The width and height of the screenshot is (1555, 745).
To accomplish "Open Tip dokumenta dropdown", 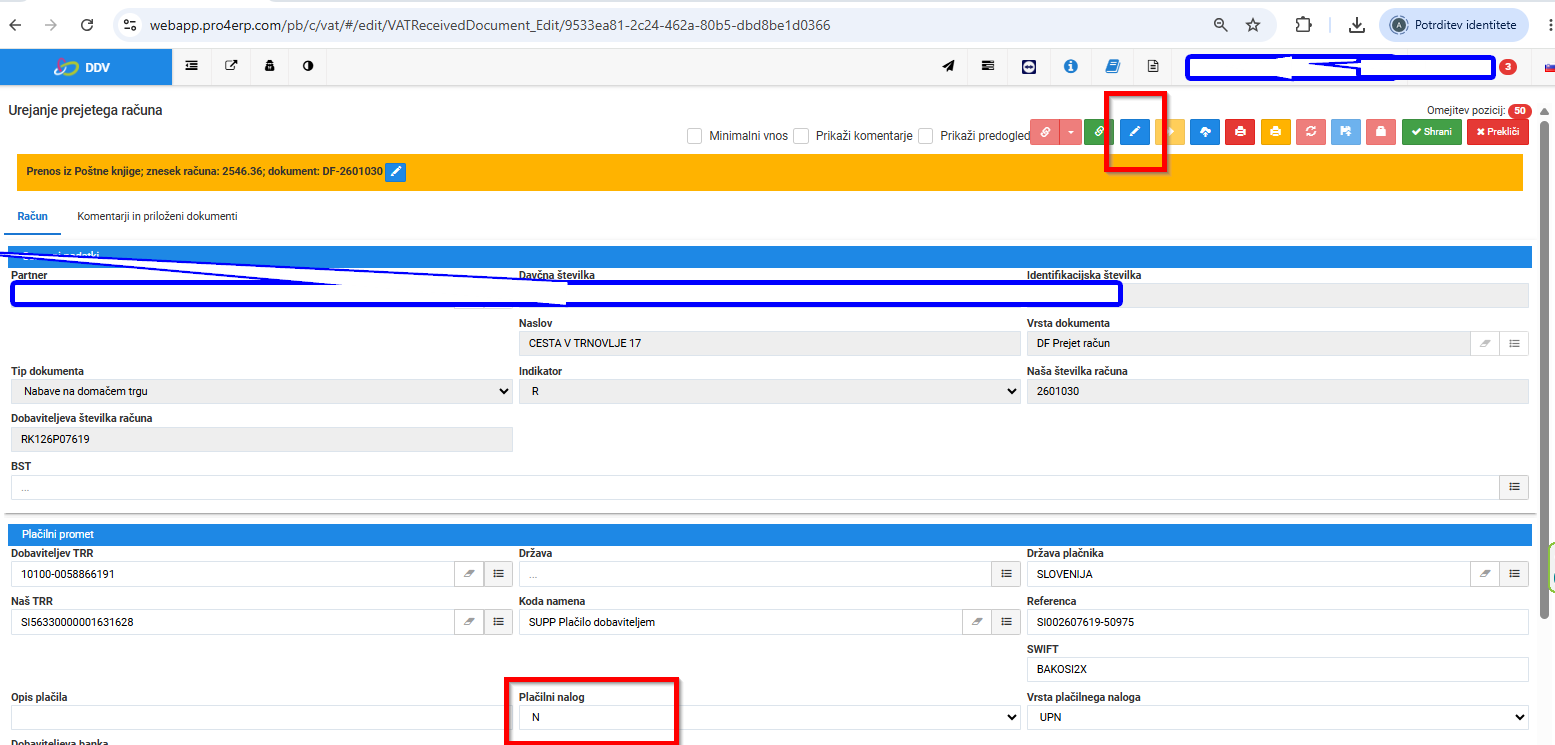I will [x=262, y=391].
